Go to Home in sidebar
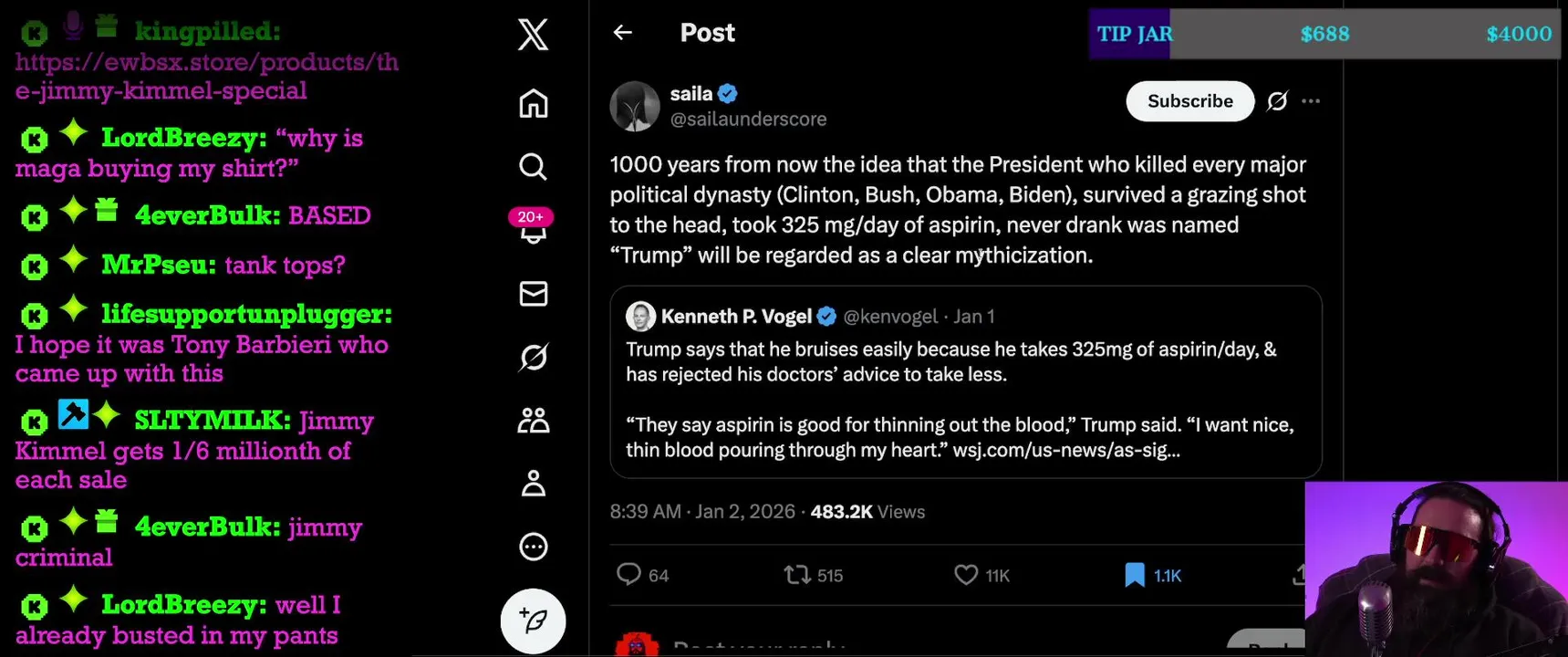The width and height of the screenshot is (1568, 657). [x=534, y=104]
